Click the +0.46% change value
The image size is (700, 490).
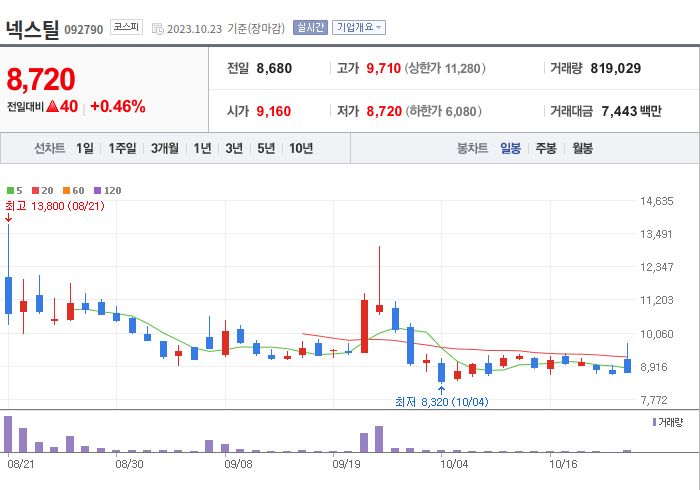(x=118, y=107)
